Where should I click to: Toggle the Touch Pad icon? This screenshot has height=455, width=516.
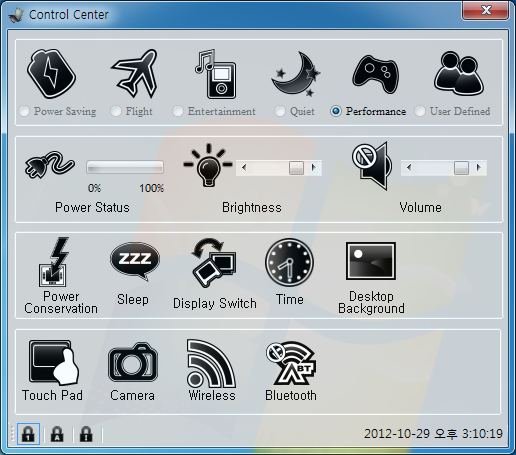[54, 362]
